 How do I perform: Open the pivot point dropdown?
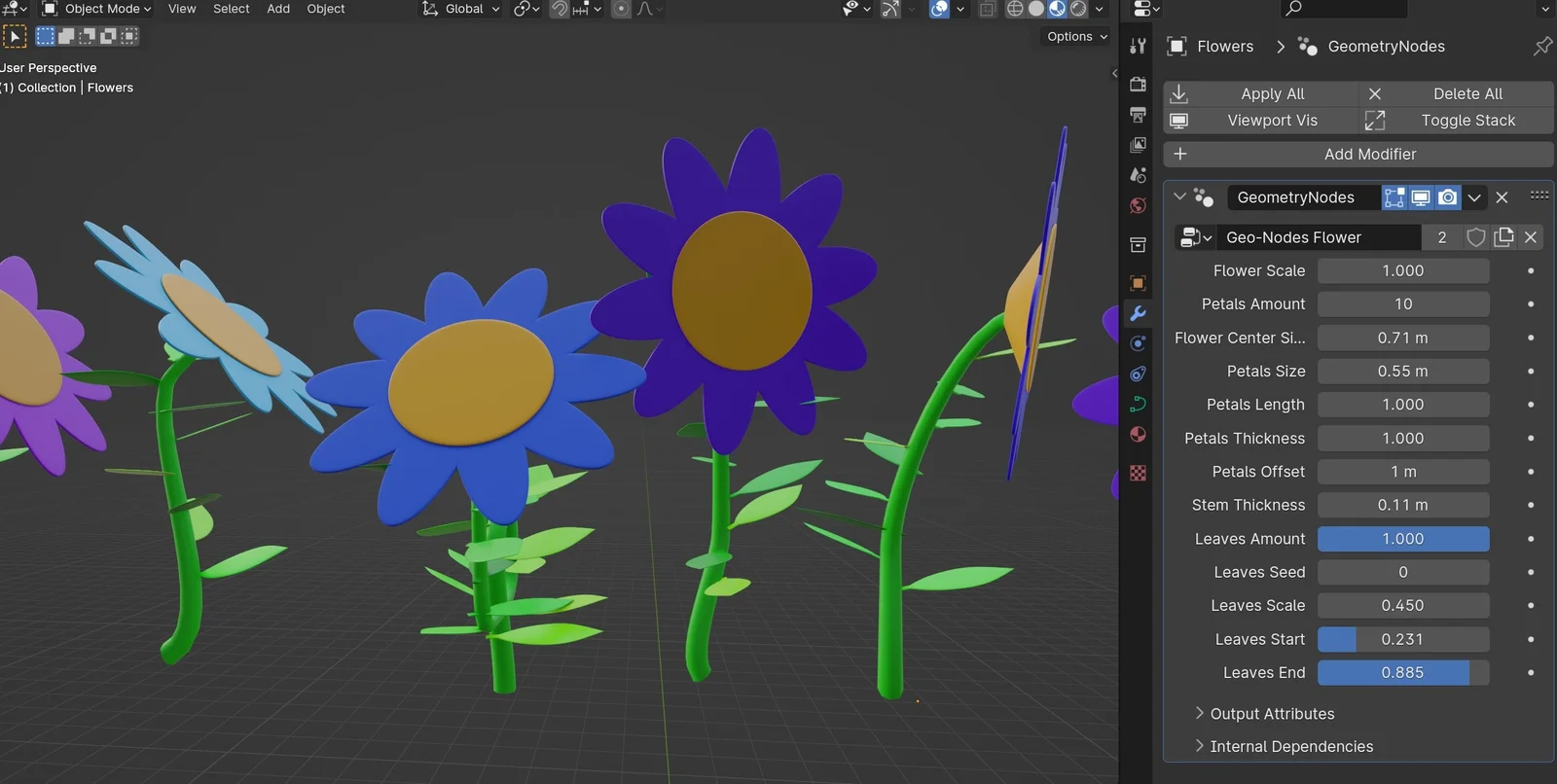point(526,9)
